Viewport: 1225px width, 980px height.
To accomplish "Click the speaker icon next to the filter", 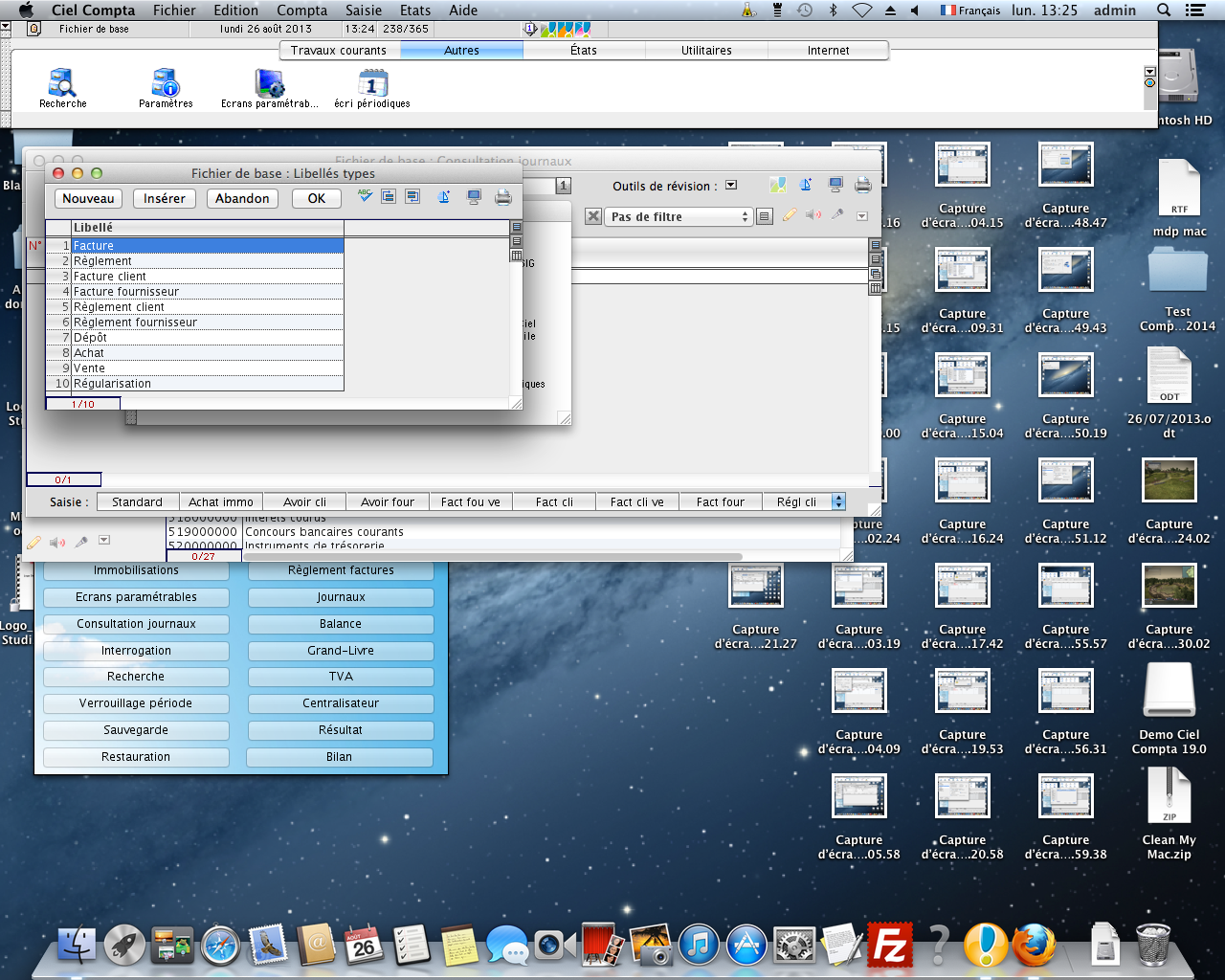I will point(813,215).
